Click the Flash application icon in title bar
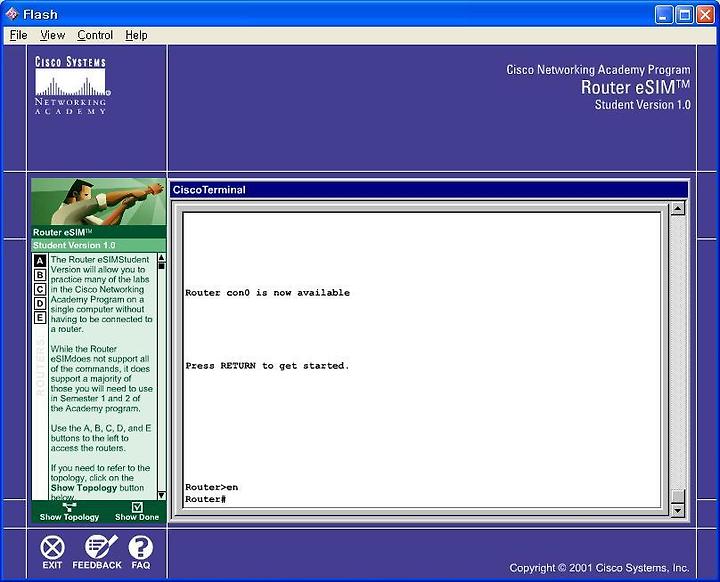The image size is (720, 582). (12, 14)
